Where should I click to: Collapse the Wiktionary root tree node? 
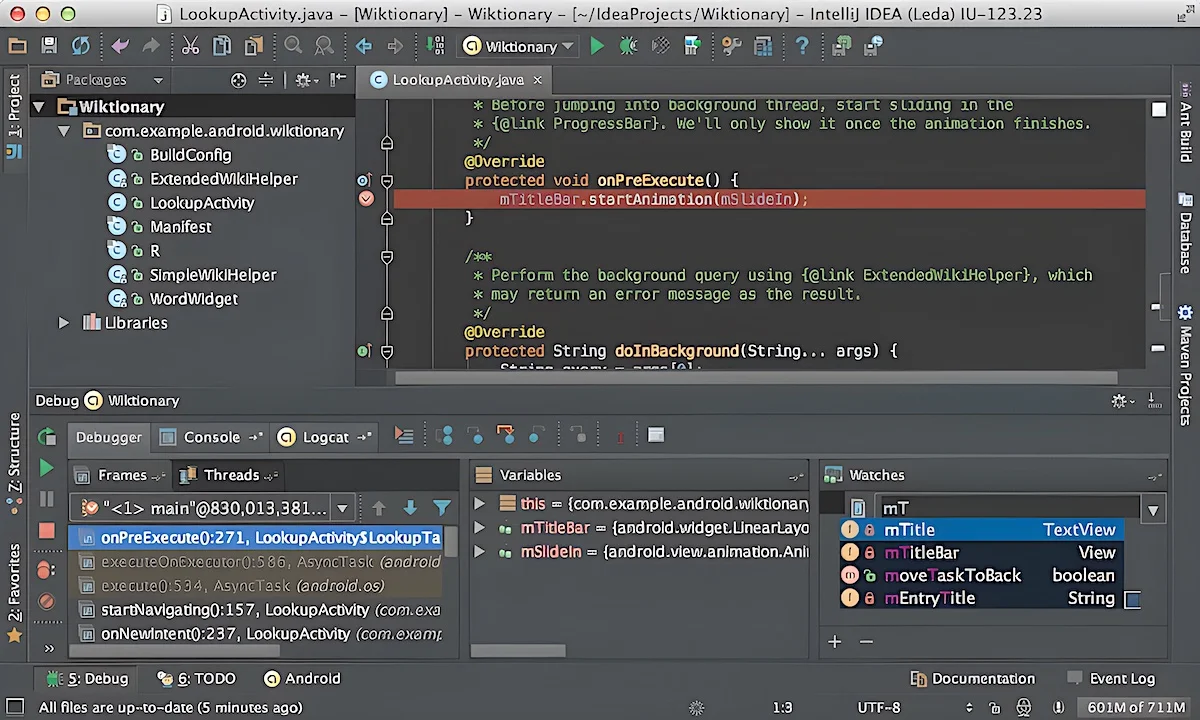39,107
